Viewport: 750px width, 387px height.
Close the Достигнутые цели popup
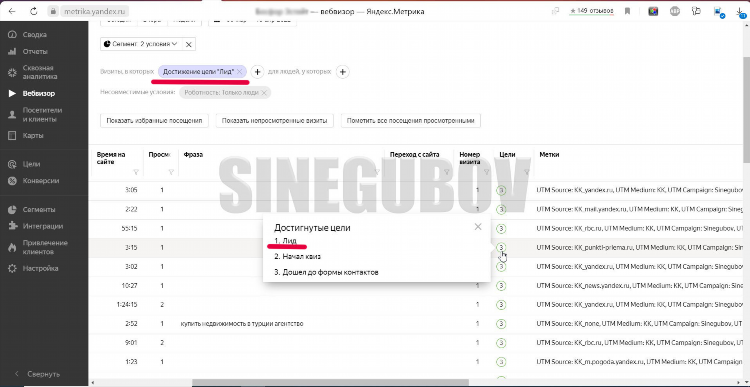click(478, 227)
